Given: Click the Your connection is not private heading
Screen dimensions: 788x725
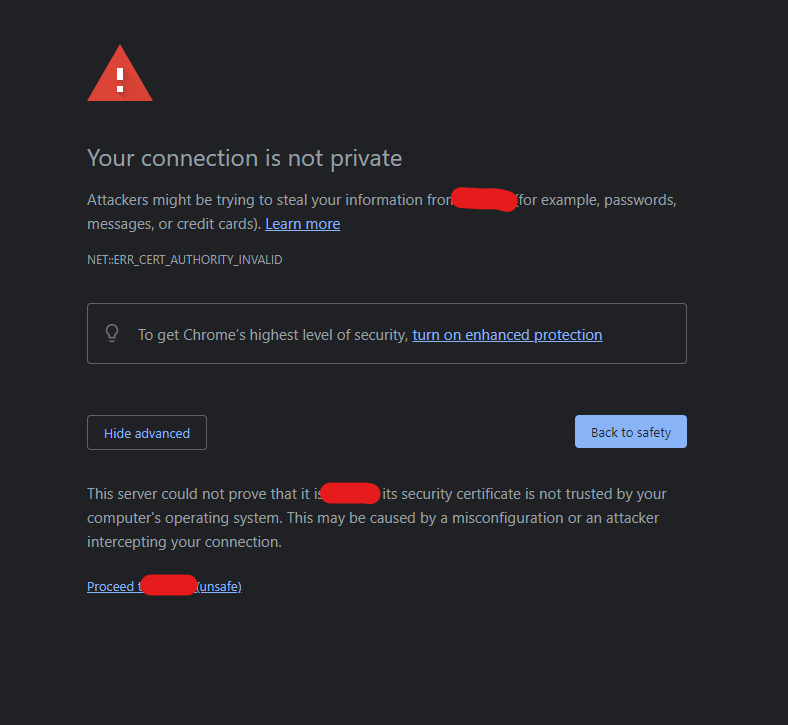Looking at the screenshot, I should click(x=245, y=158).
